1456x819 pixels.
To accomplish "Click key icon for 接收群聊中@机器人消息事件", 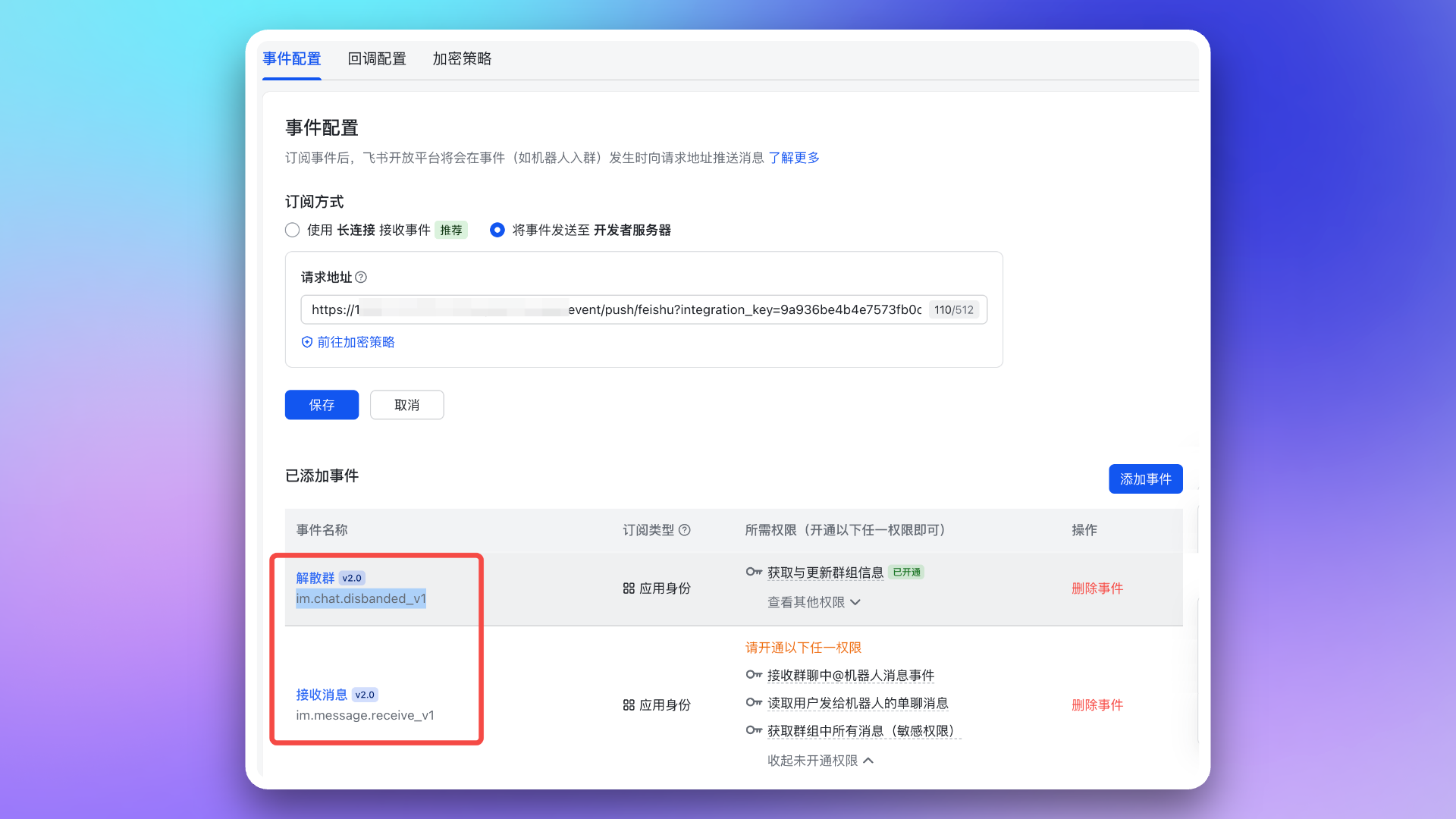I will [x=753, y=675].
